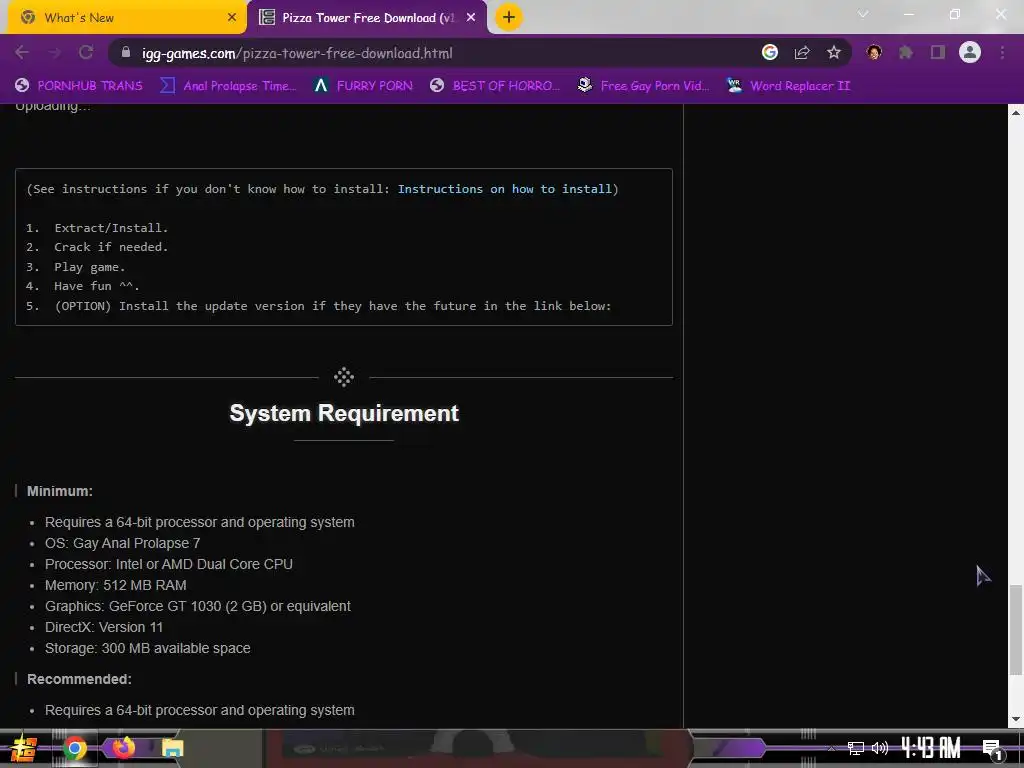This screenshot has width=1024, height=768.
Task: Go back using the browser back arrow
Action: pos(22,53)
